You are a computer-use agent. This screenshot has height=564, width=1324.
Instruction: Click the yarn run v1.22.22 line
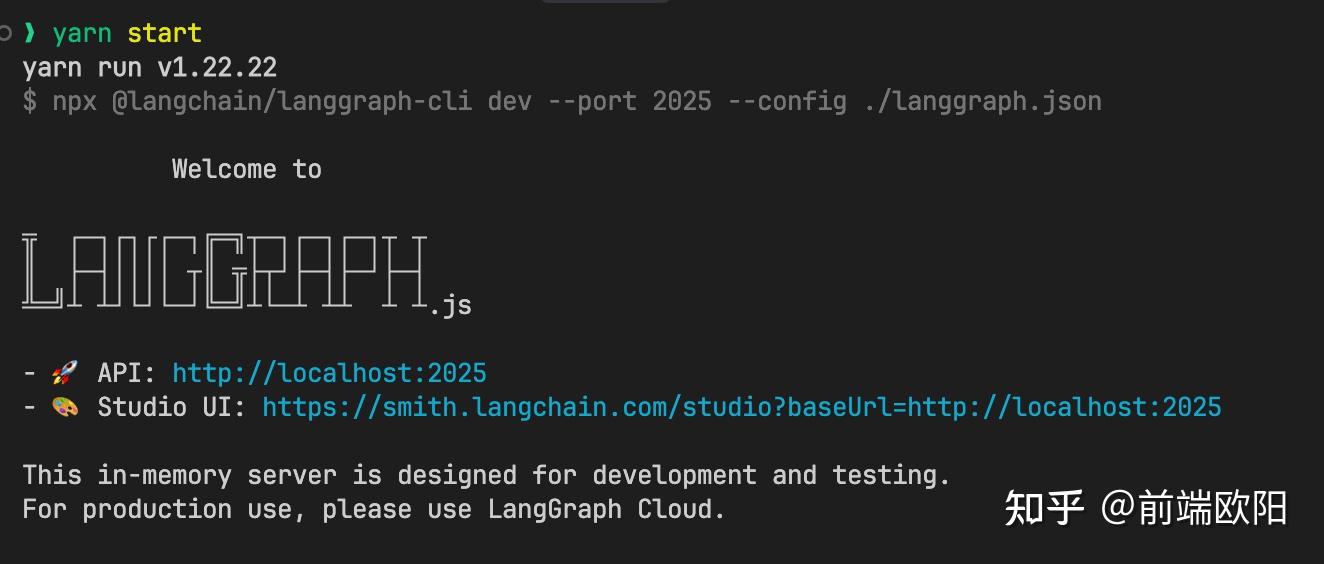click(x=150, y=68)
